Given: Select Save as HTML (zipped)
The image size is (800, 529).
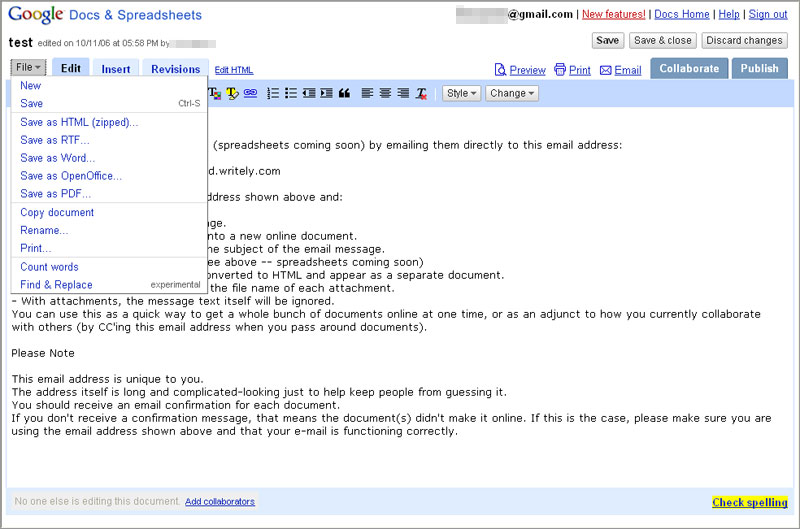Looking at the screenshot, I should point(109,122).
